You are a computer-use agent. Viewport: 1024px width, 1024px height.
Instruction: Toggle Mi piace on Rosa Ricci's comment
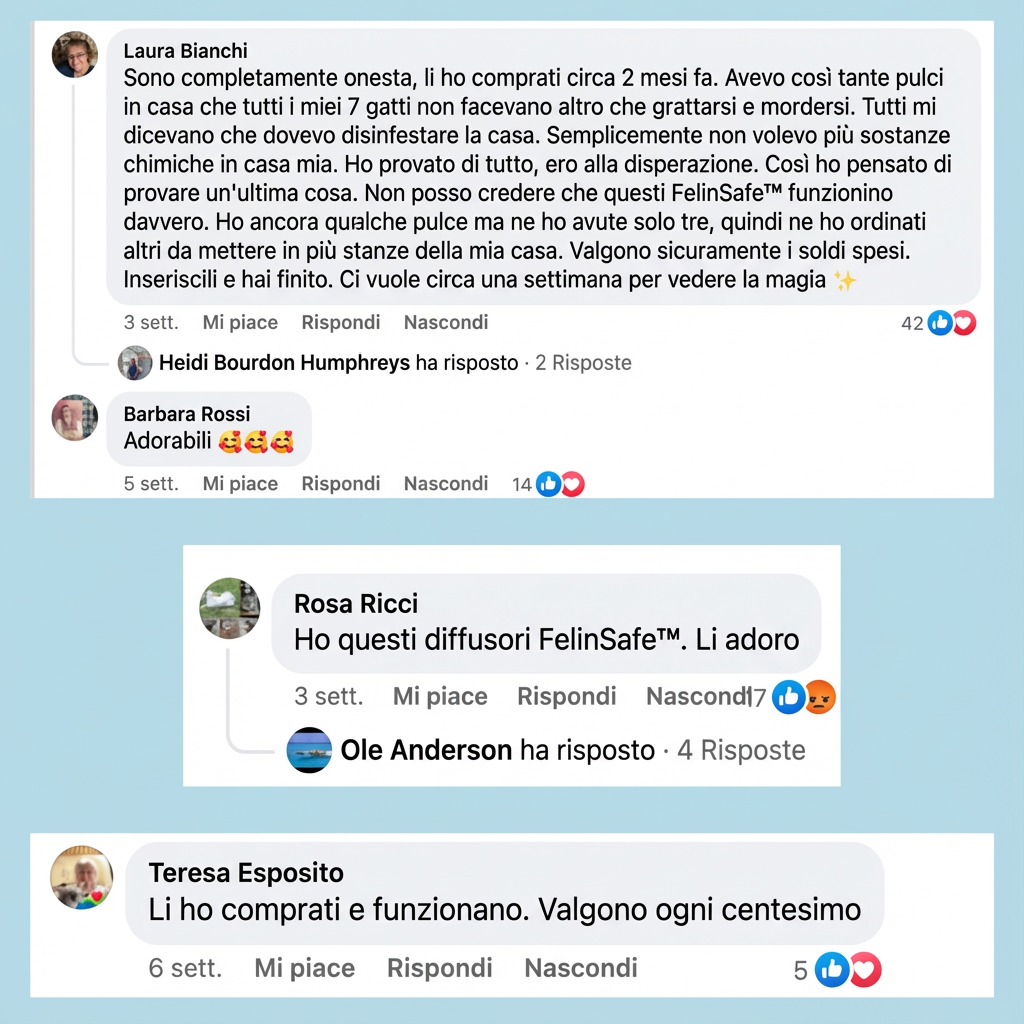point(440,696)
